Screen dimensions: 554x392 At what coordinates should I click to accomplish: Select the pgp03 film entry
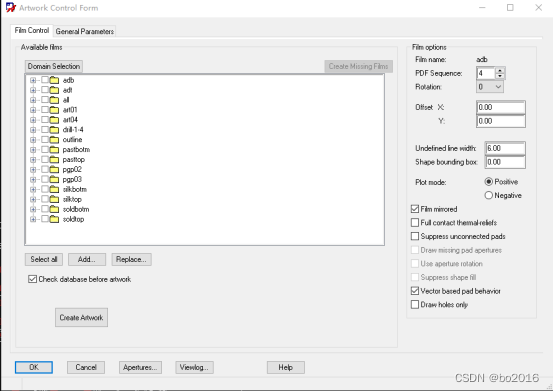coord(72,180)
